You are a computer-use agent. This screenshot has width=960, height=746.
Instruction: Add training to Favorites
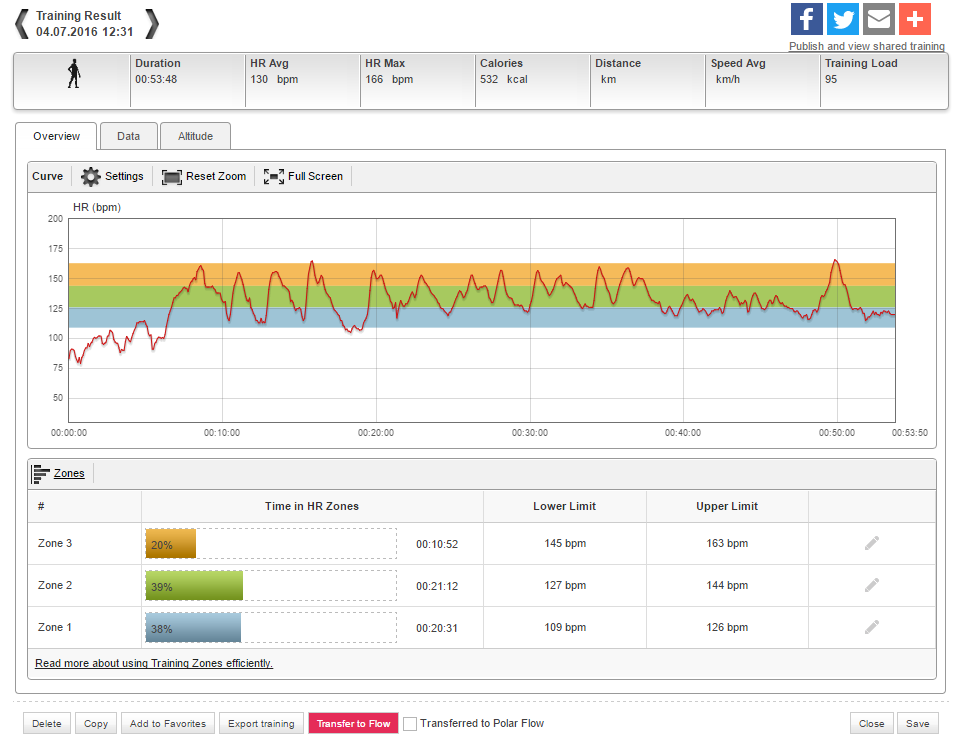[x=168, y=723]
